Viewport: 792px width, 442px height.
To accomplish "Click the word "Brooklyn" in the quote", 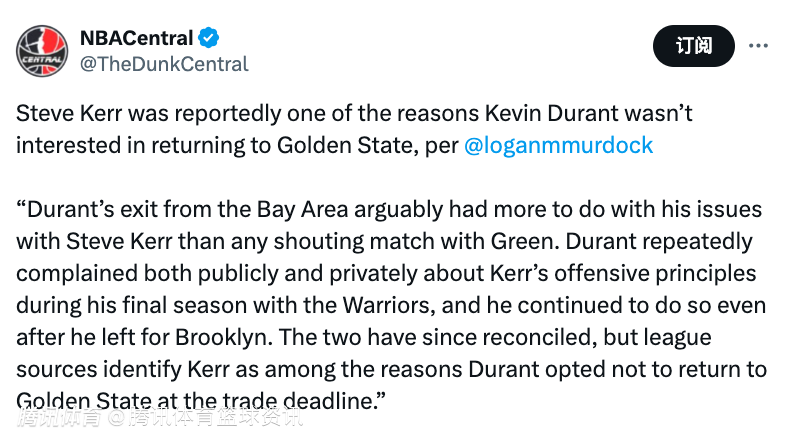I will (x=221, y=337).
